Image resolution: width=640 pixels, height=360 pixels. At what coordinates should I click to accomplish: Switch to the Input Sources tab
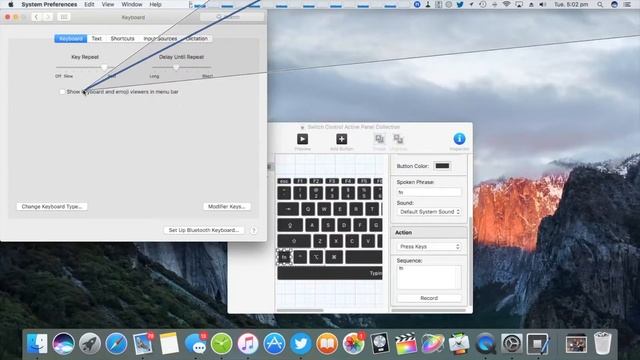160,38
